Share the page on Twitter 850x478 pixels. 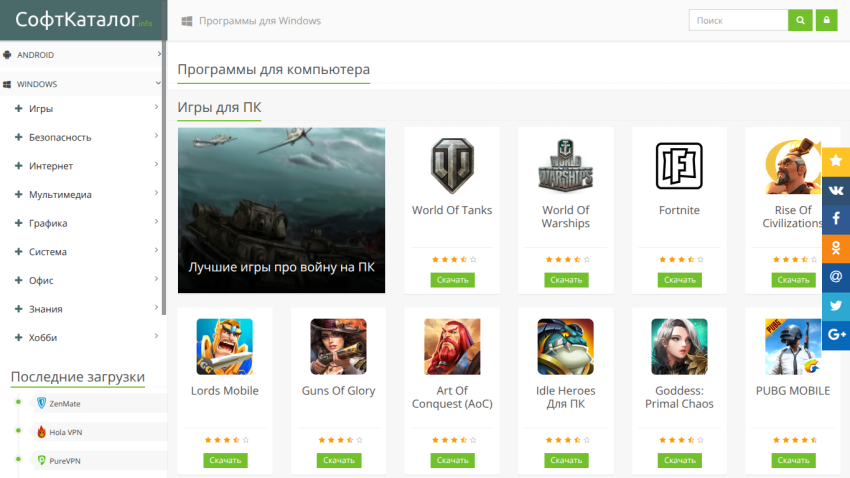(836, 306)
